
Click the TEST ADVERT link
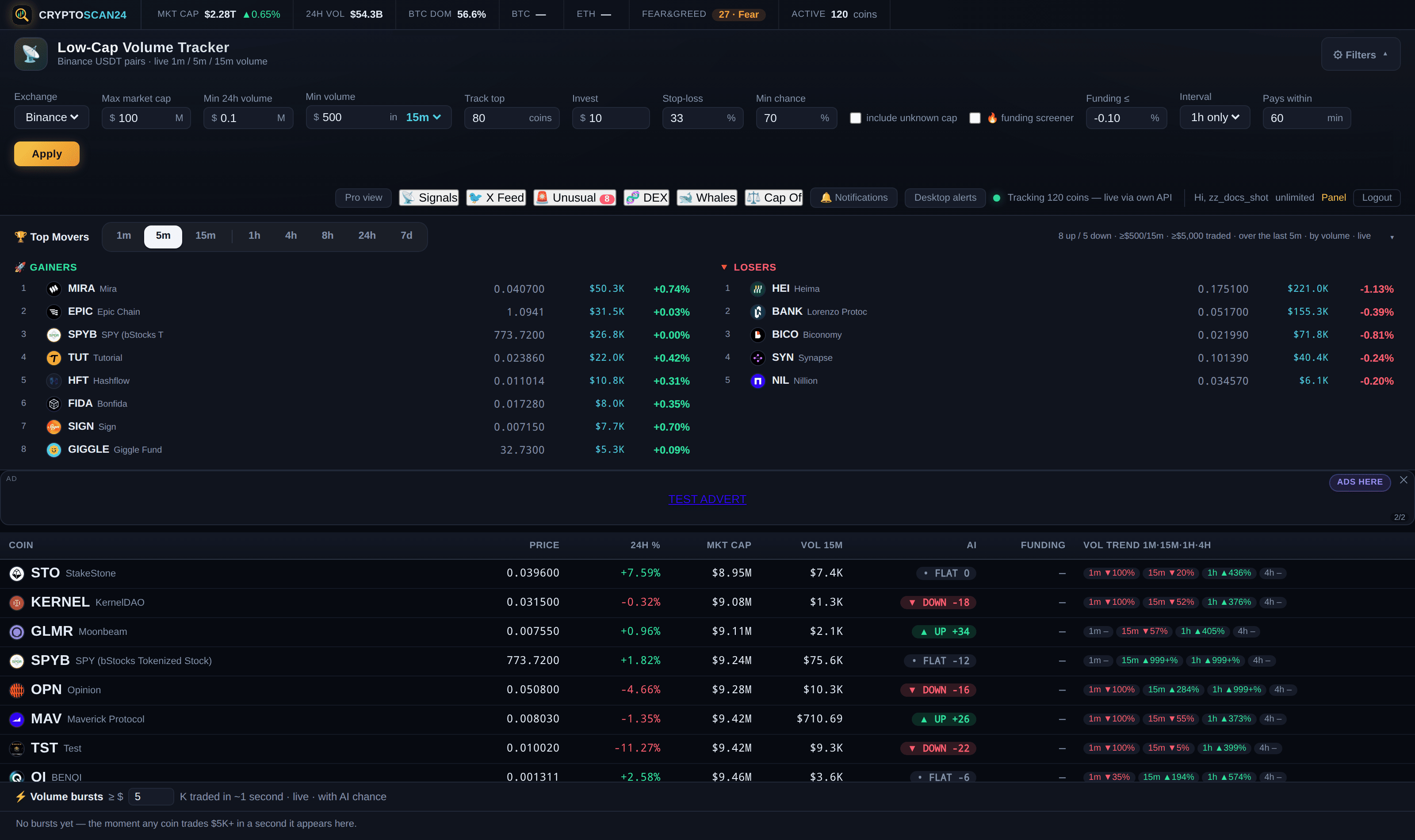(x=707, y=499)
